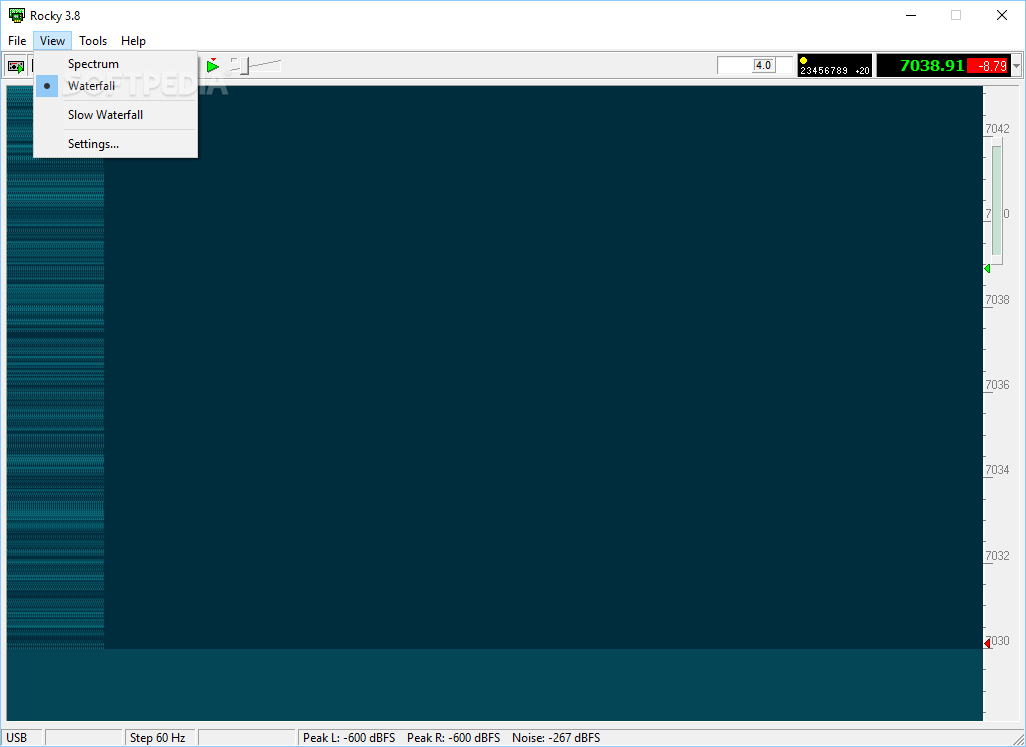Click the S-meter signal strength display
This screenshot has height=747, width=1026.
[x=835, y=65]
